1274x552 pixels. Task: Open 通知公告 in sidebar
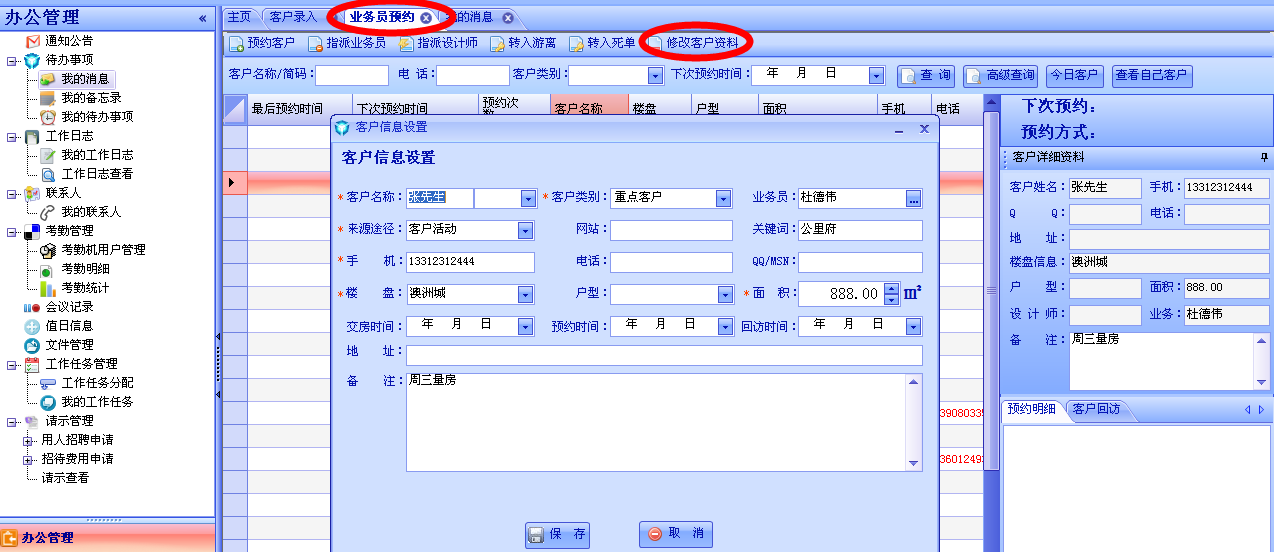tap(68, 41)
